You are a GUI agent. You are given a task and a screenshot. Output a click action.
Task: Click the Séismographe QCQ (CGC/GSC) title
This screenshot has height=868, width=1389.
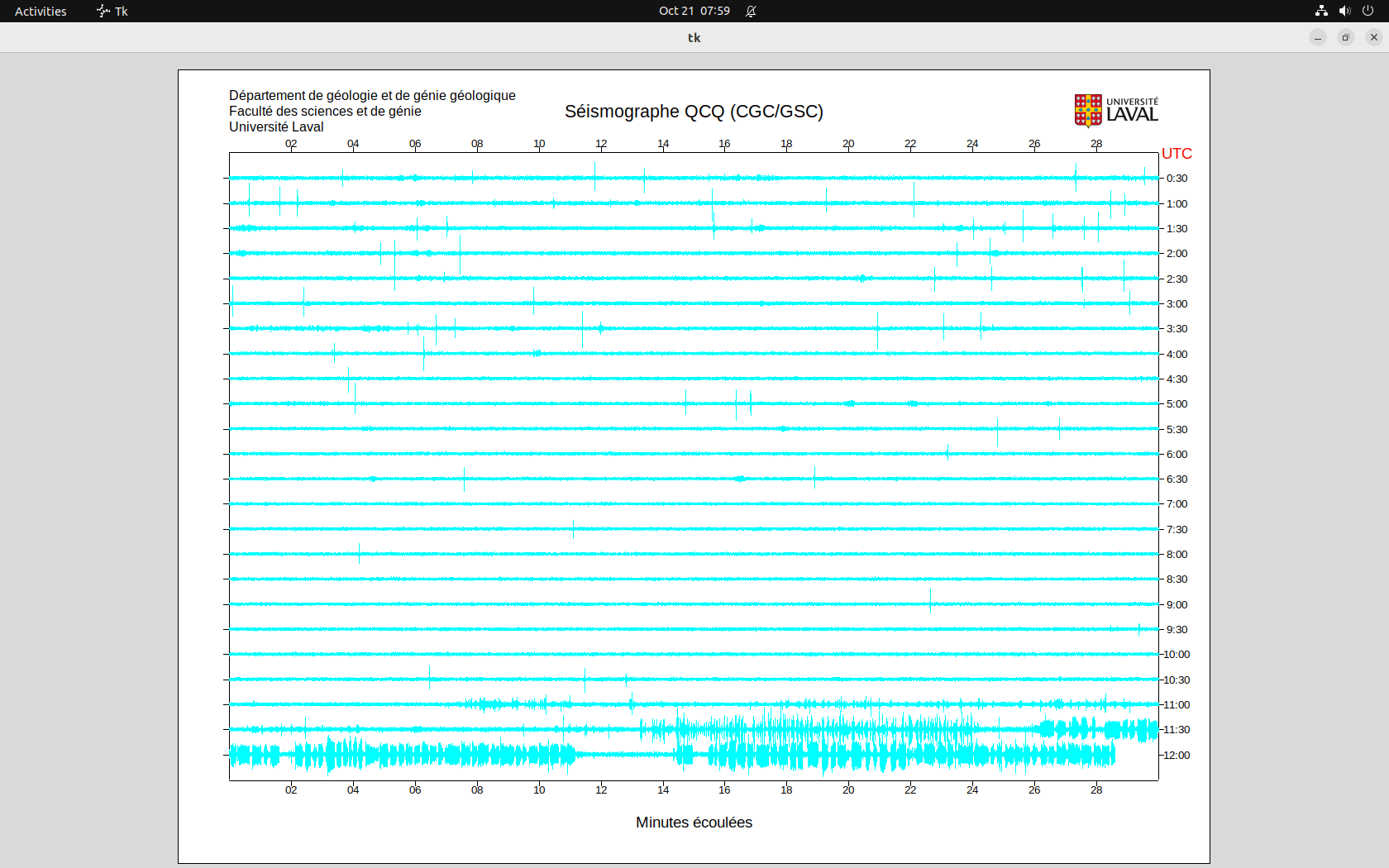coord(694,112)
